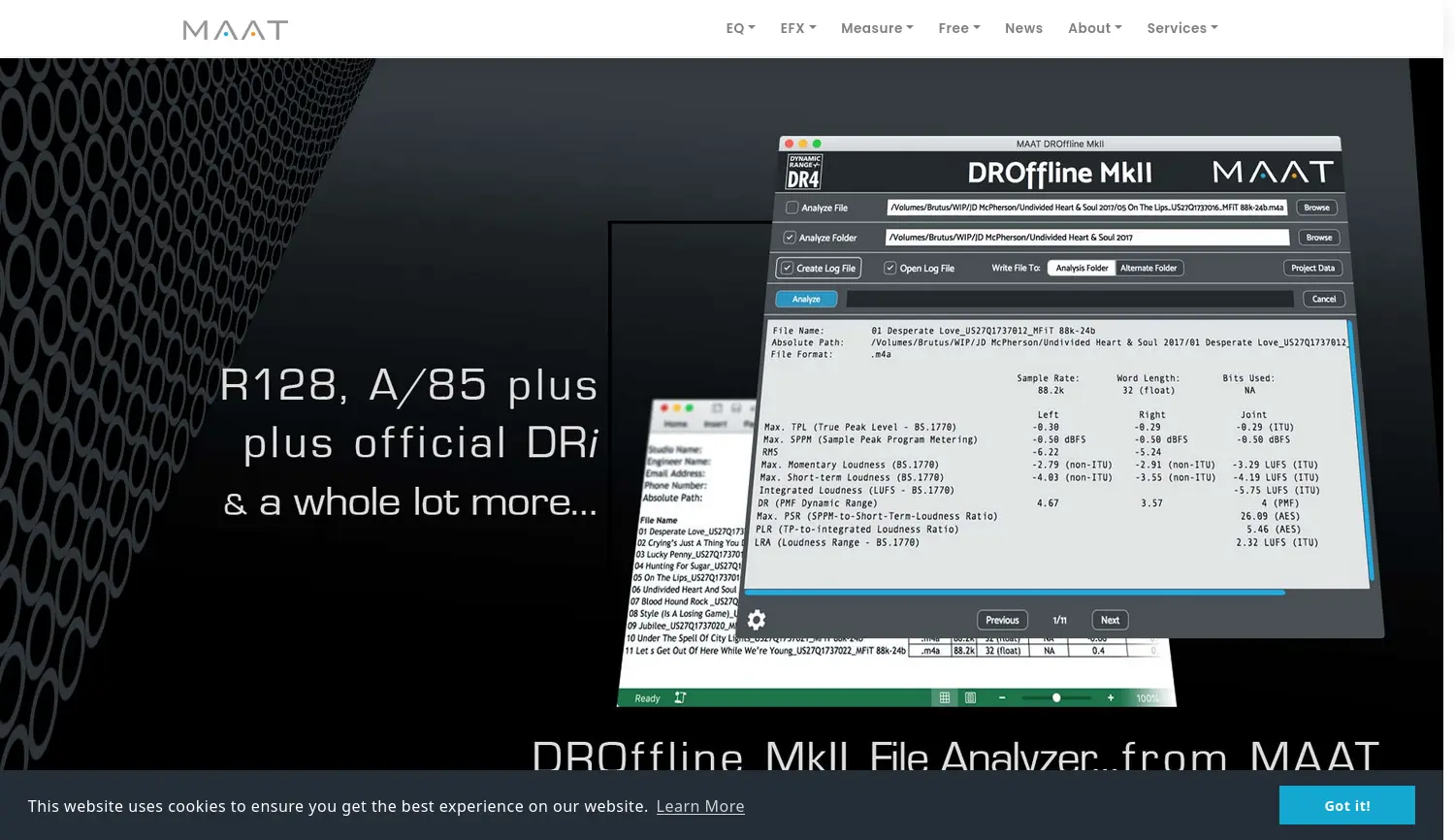This screenshot has width=1455, height=840.
Task: Open the Measure dropdown menu
Action: pyautogui.click(x=877, y=28)
